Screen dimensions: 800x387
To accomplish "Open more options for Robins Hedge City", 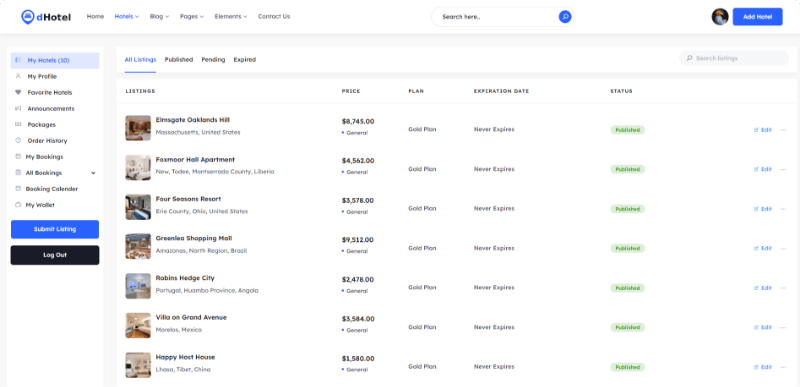I will click(x=783, y=288).
